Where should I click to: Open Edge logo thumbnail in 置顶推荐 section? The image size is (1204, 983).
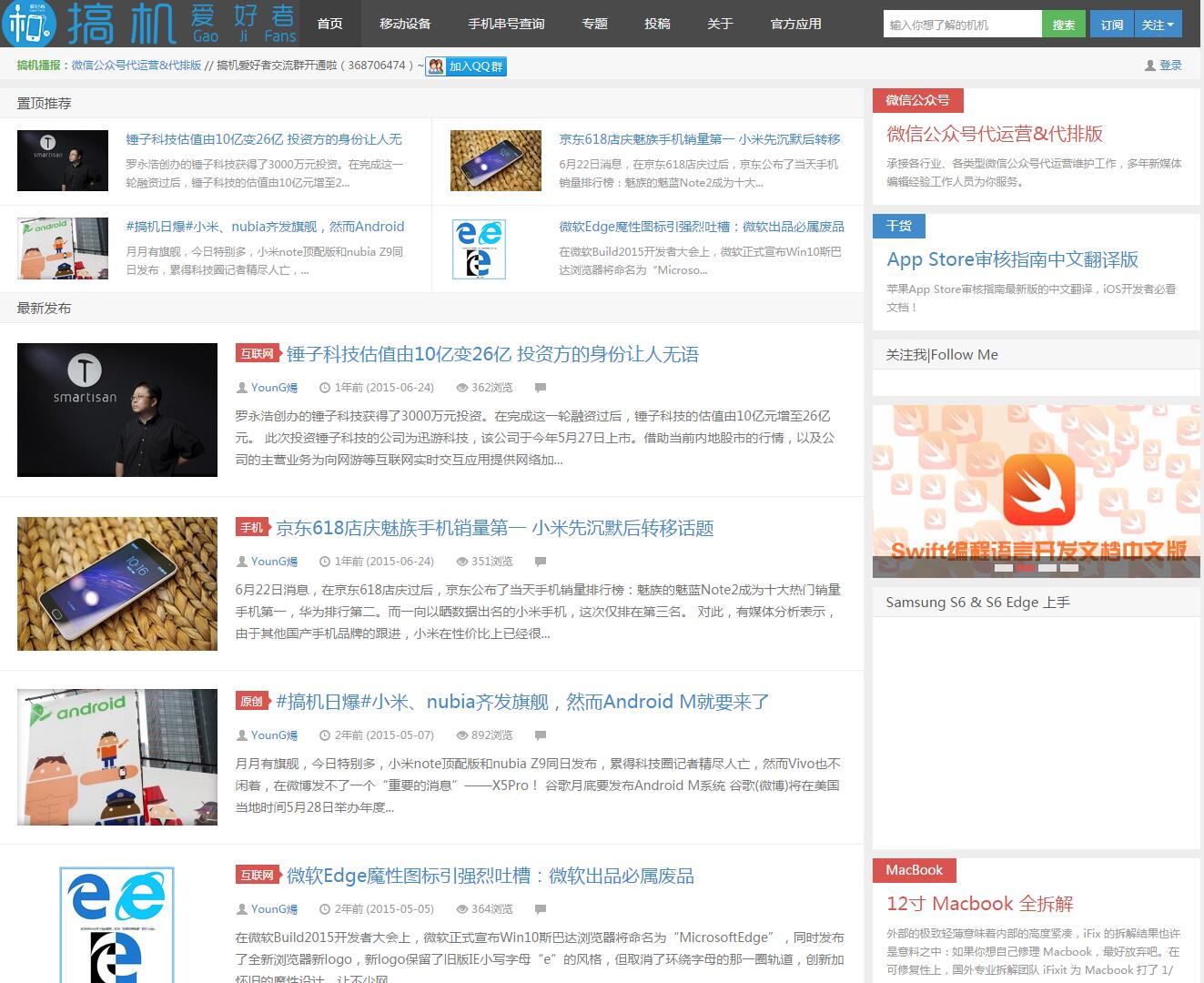click(x=479, y=248)
